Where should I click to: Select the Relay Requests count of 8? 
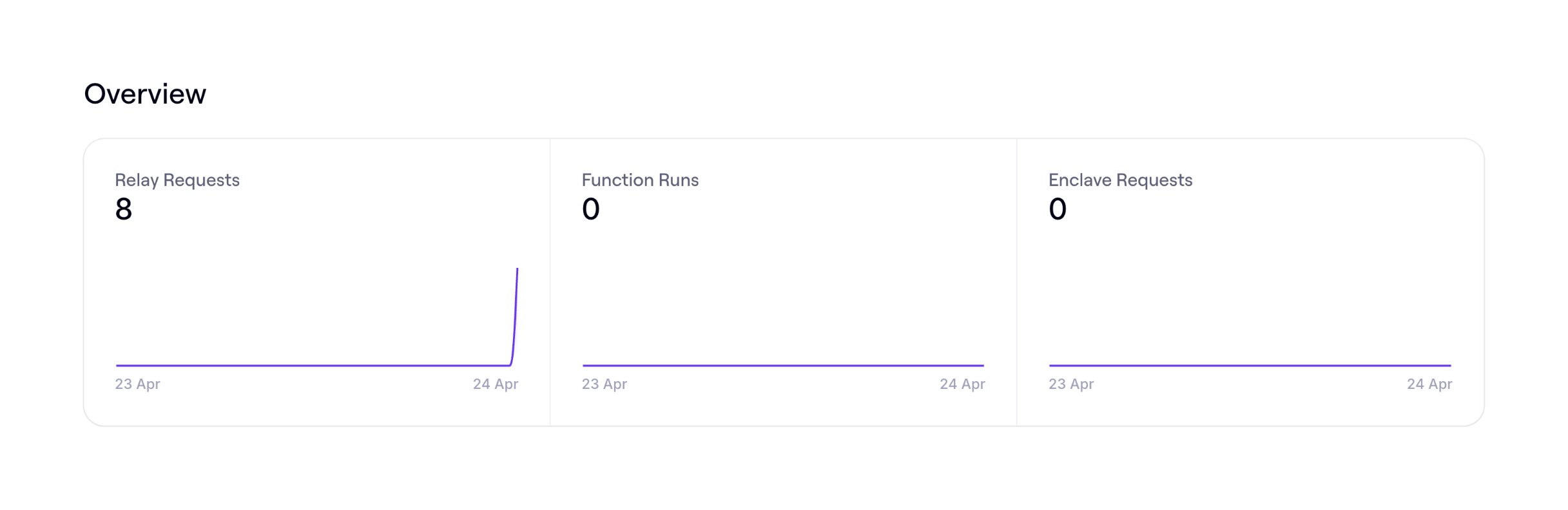coord(124,209)
